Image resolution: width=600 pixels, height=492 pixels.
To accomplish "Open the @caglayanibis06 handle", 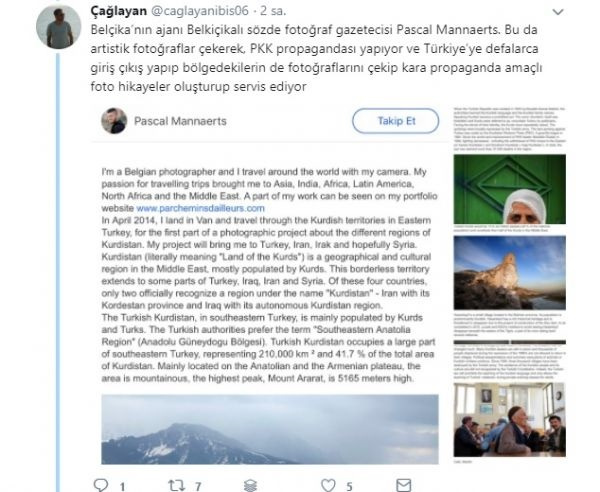I will pyautogui.click(x=200, y=11).
